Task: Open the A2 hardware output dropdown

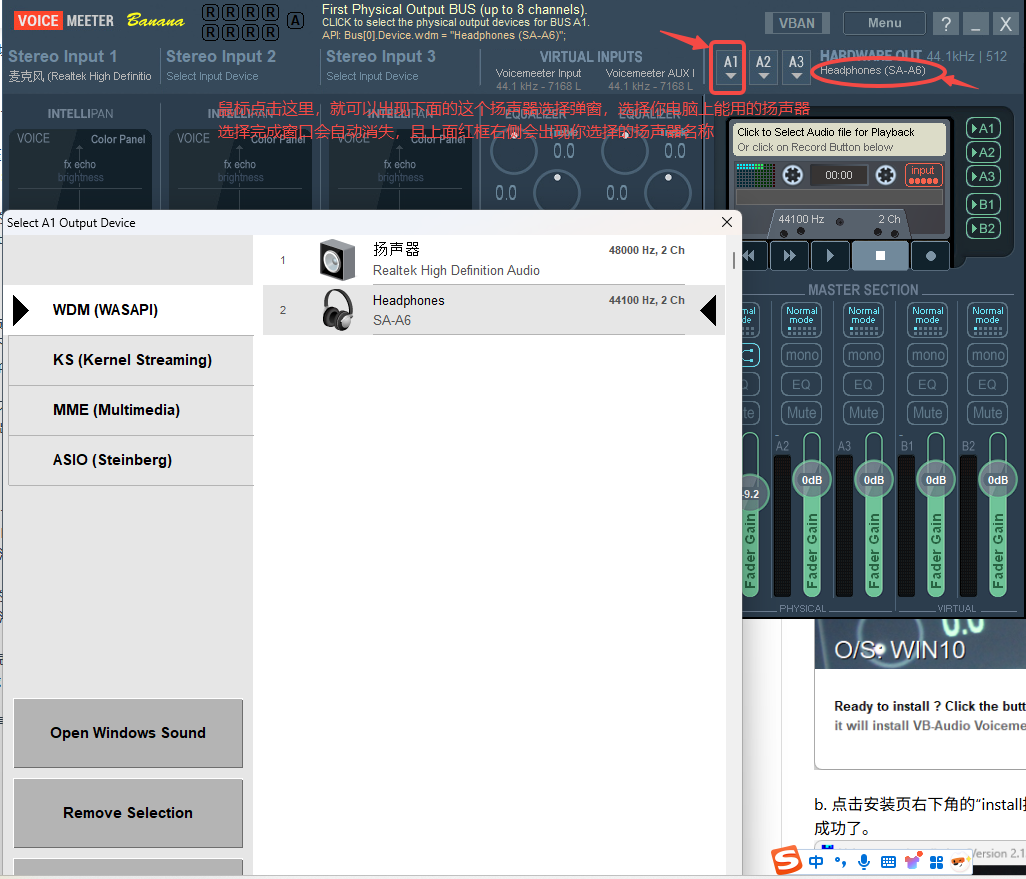Action: coord(763,67)
